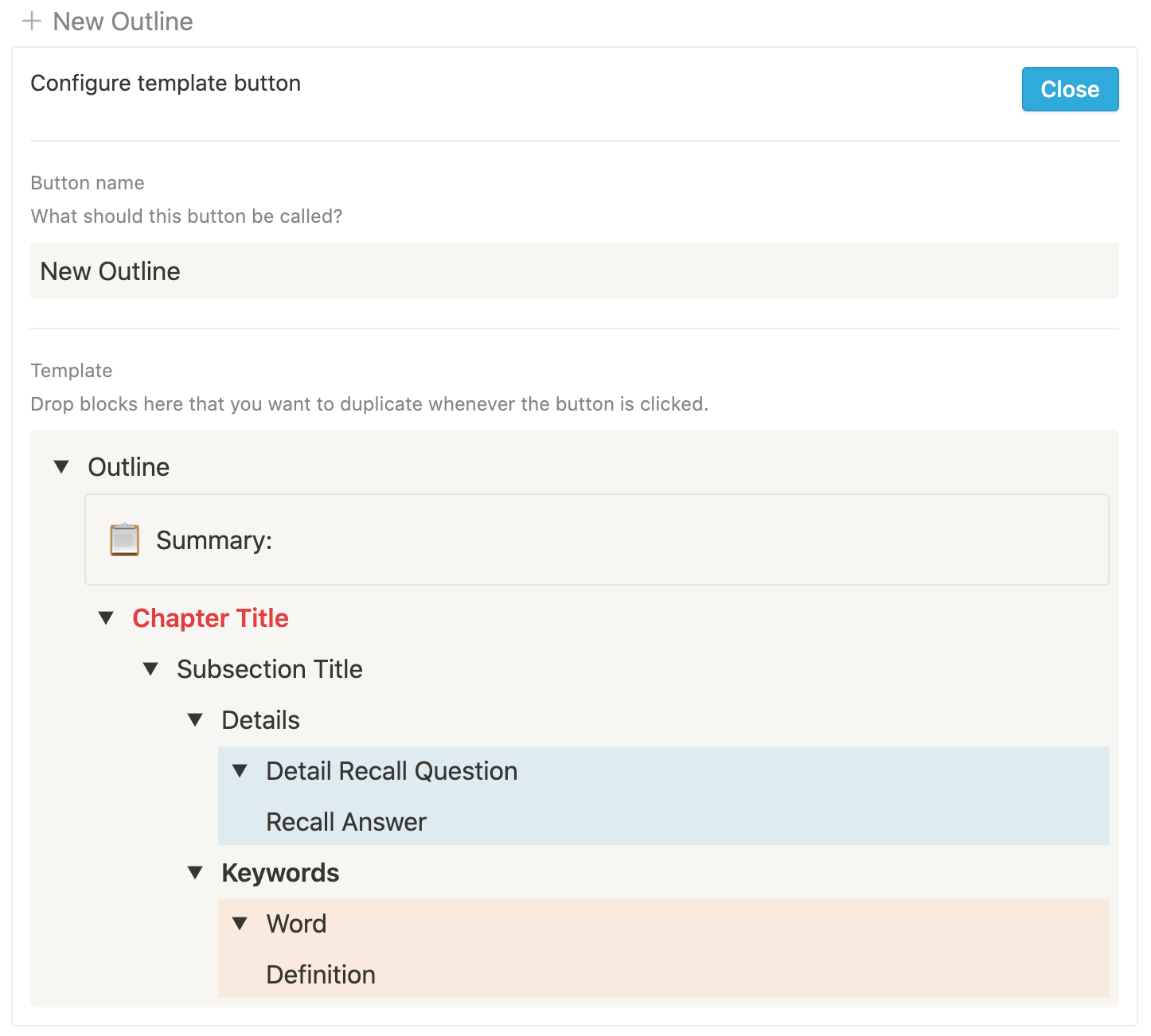Collapse the Outline disclosure triangle
This screenshot has height=1036, width=1151.
61,467
